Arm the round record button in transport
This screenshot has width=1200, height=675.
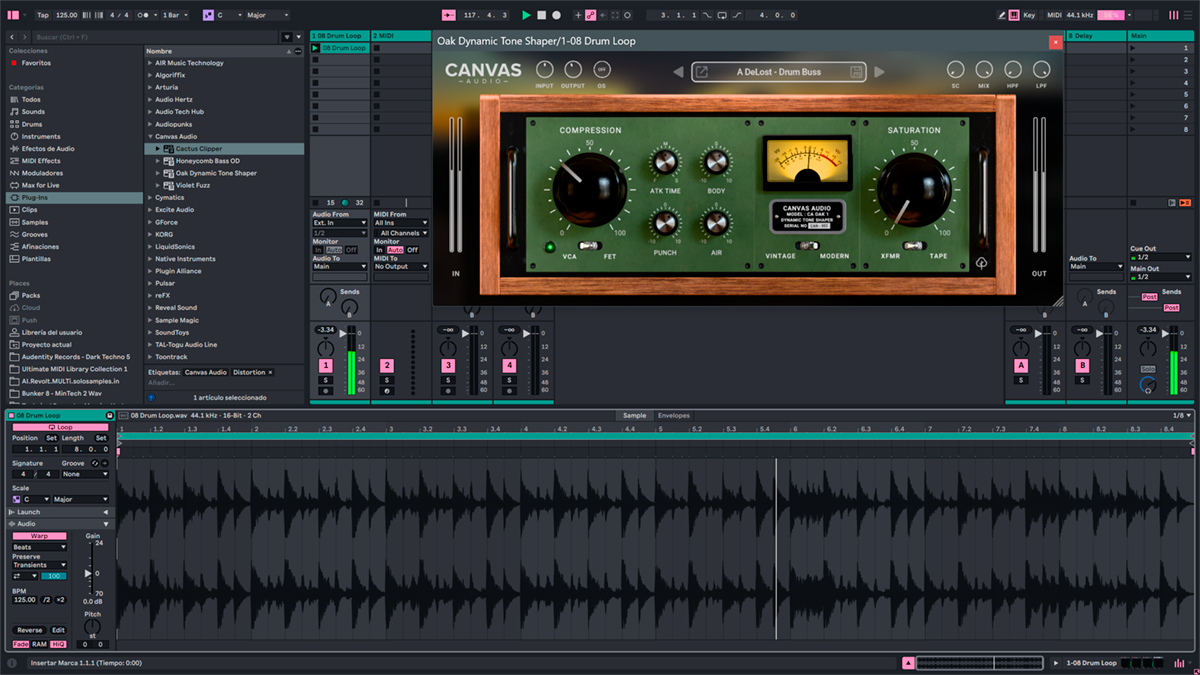pos(557,15)
